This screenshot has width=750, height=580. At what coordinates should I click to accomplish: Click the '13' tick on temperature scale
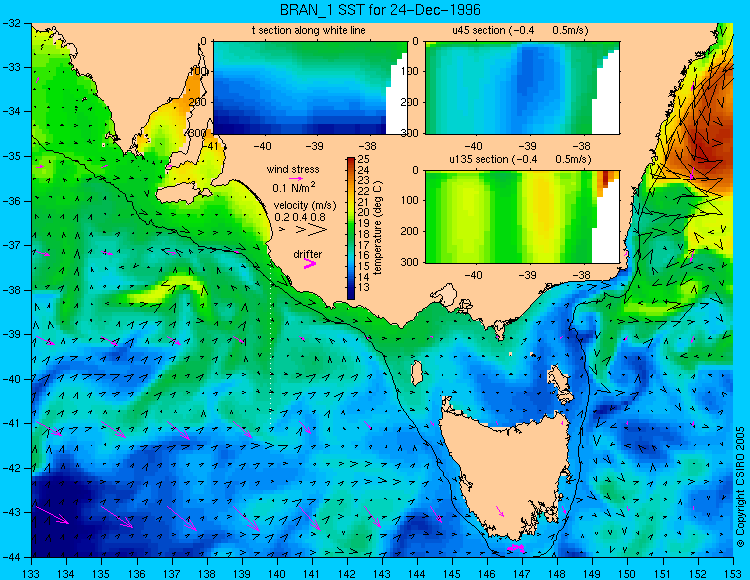364,287
